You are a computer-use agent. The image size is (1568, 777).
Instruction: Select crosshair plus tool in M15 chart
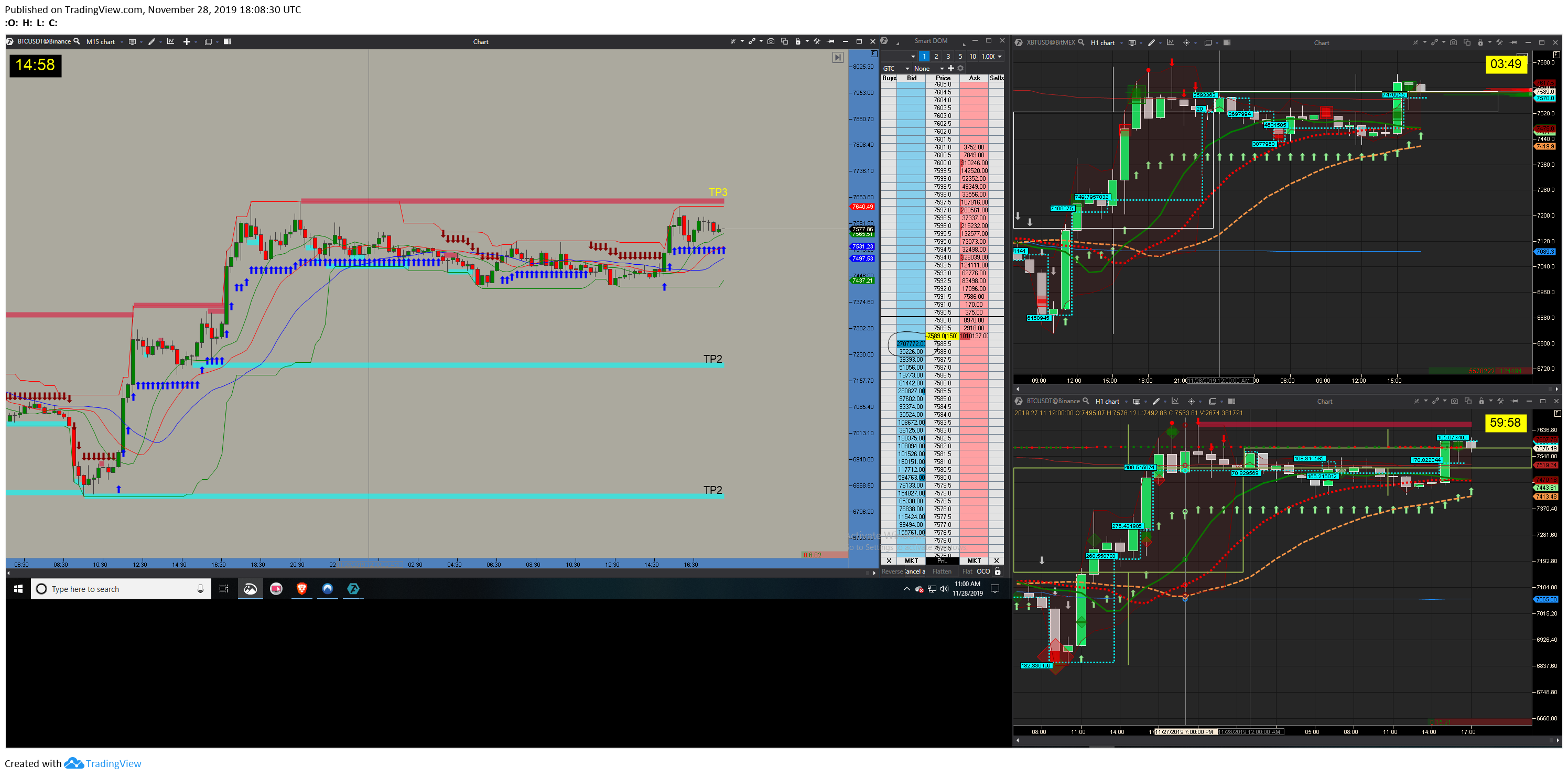click(187, 41)
